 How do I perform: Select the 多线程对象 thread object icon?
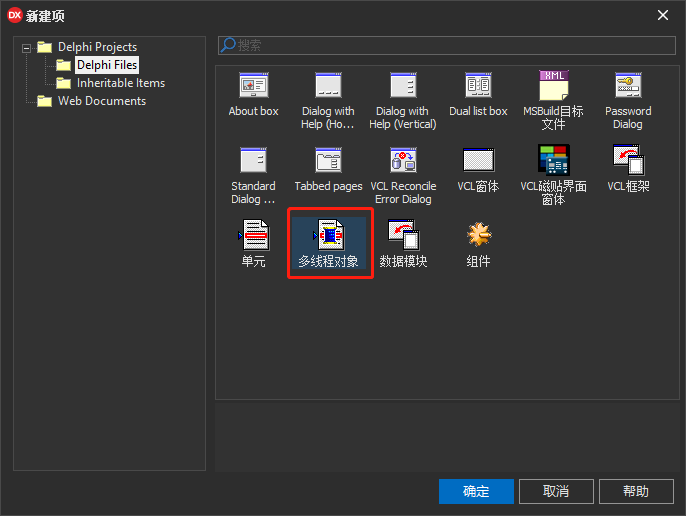point(329,235)
